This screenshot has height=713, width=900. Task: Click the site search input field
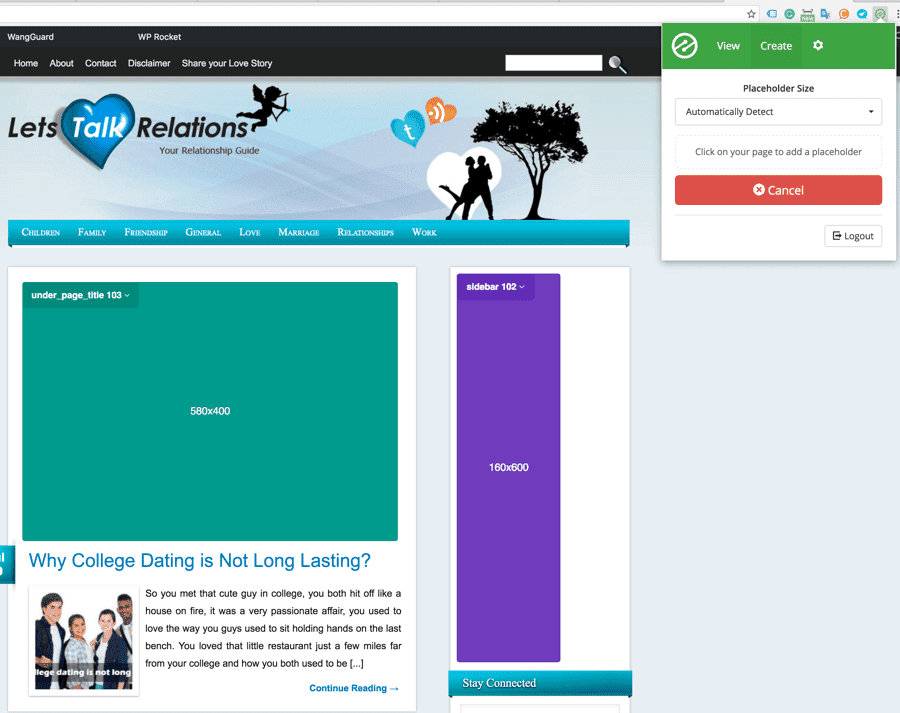click(x=553, y=63)
